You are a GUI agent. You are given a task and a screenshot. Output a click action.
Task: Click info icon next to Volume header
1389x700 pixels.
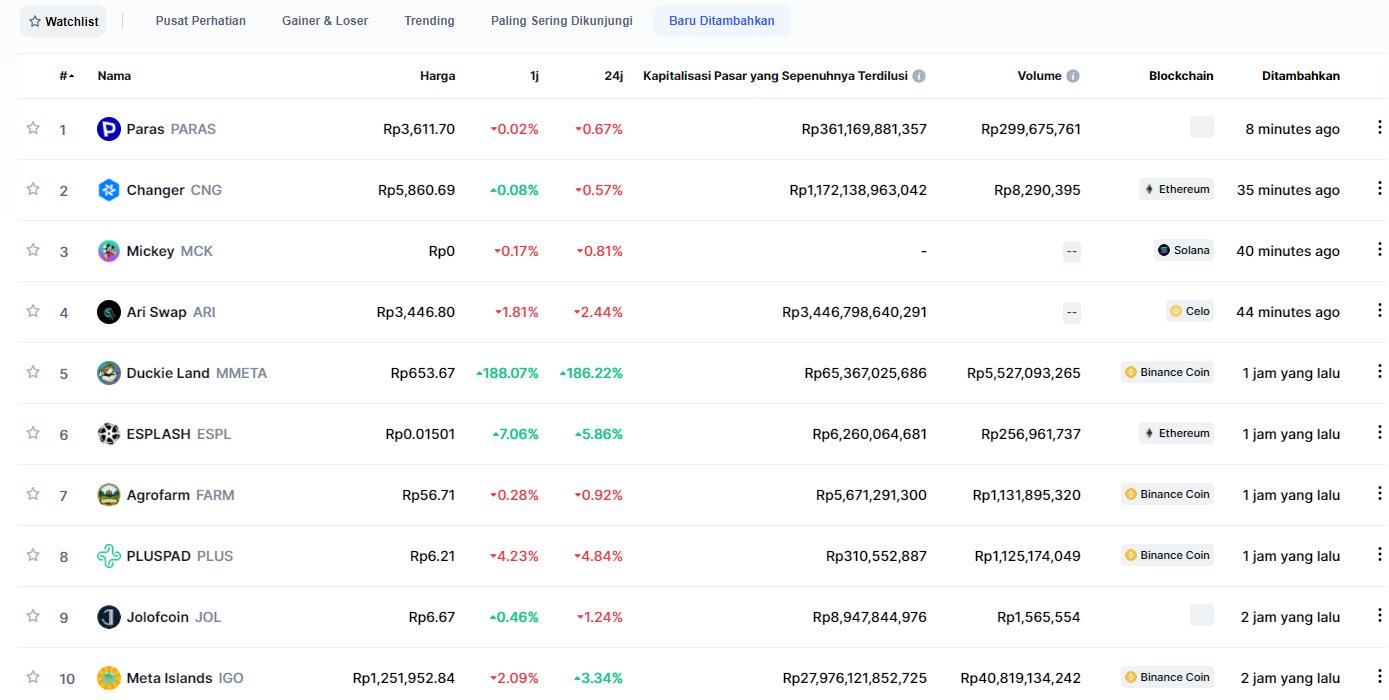[1073, 76]
